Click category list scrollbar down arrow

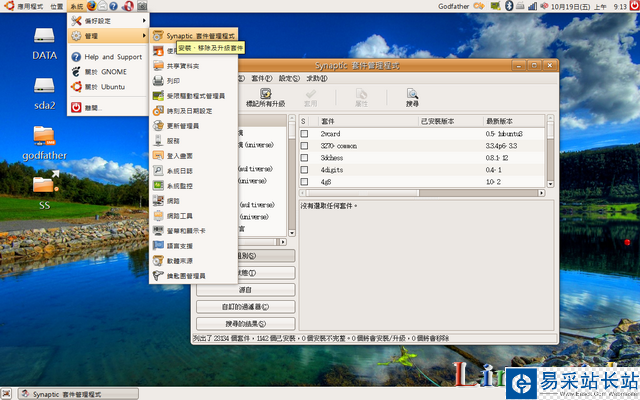[292, 233]
